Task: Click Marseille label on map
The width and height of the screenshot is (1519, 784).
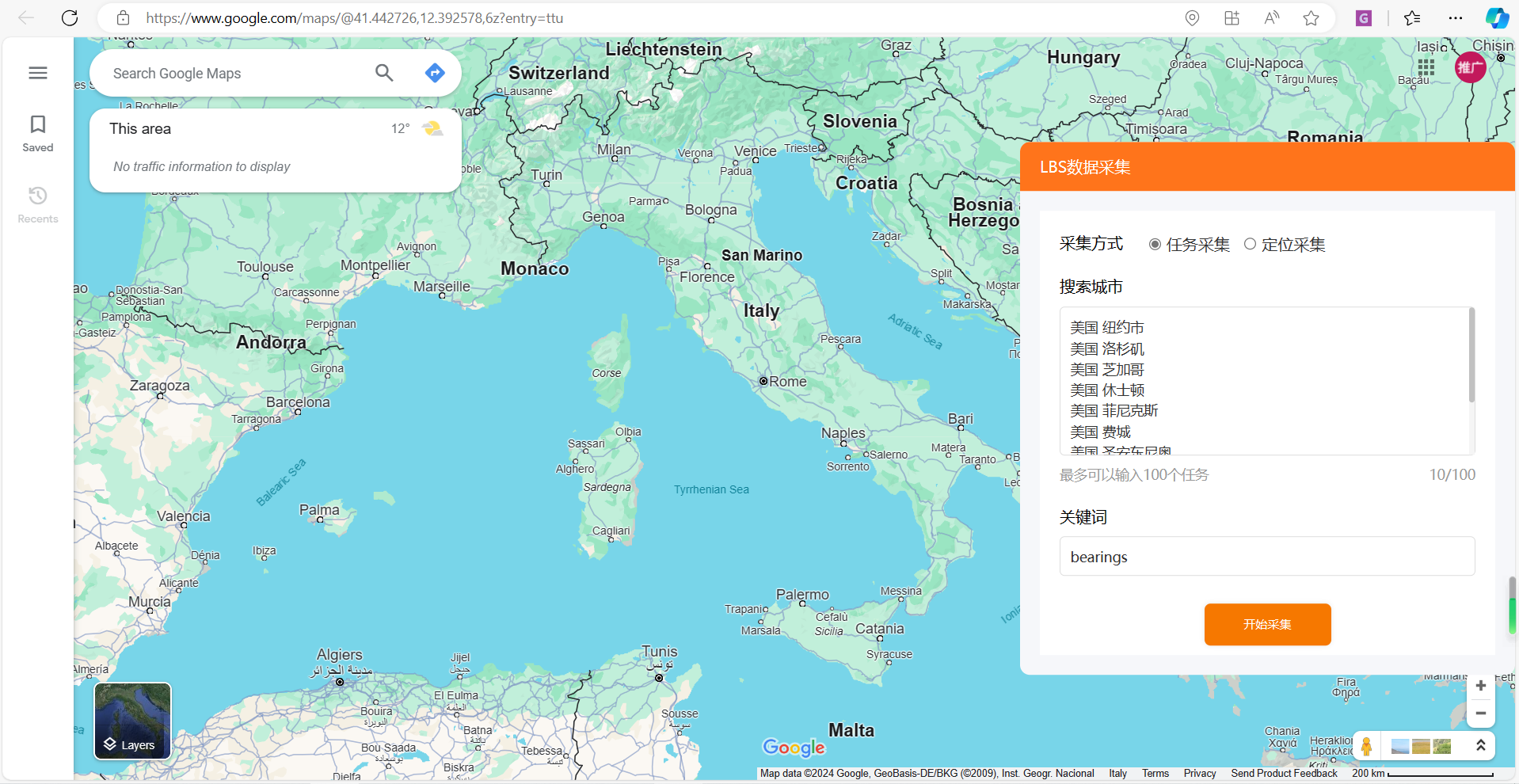Action: tap(442, 287)
